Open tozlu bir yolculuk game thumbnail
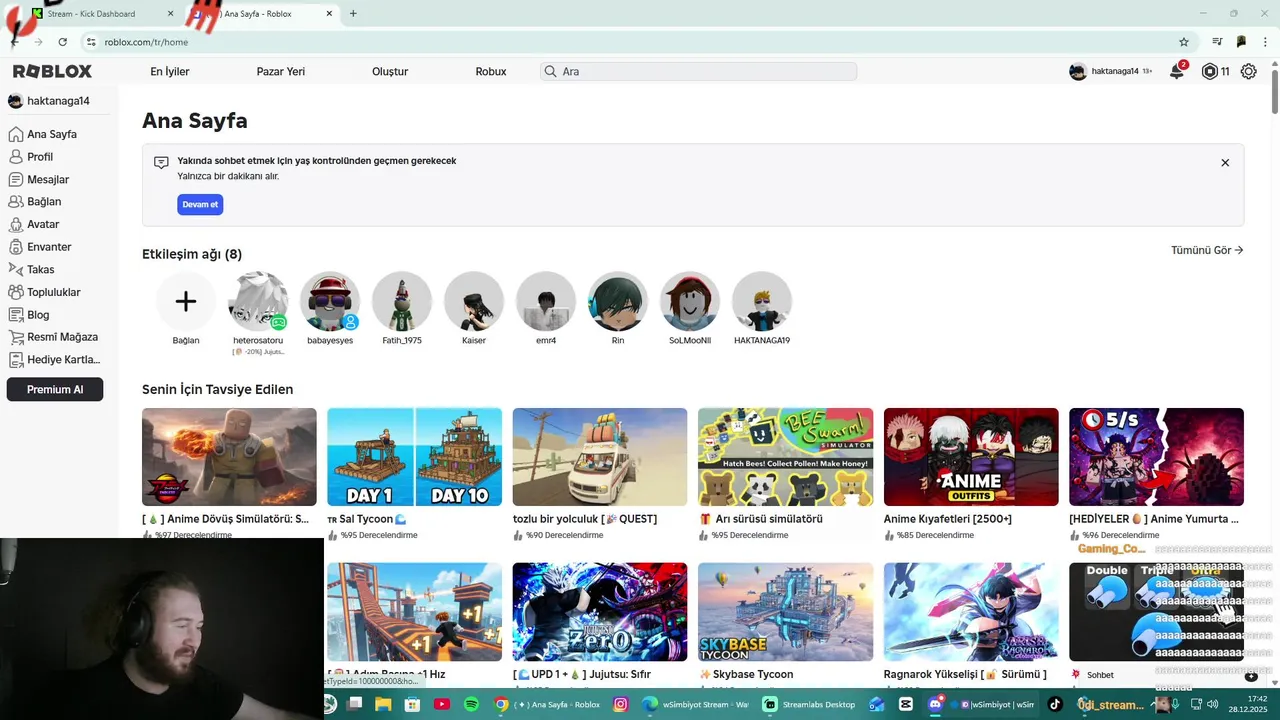The image size is (1280, 720). point(600,457)
